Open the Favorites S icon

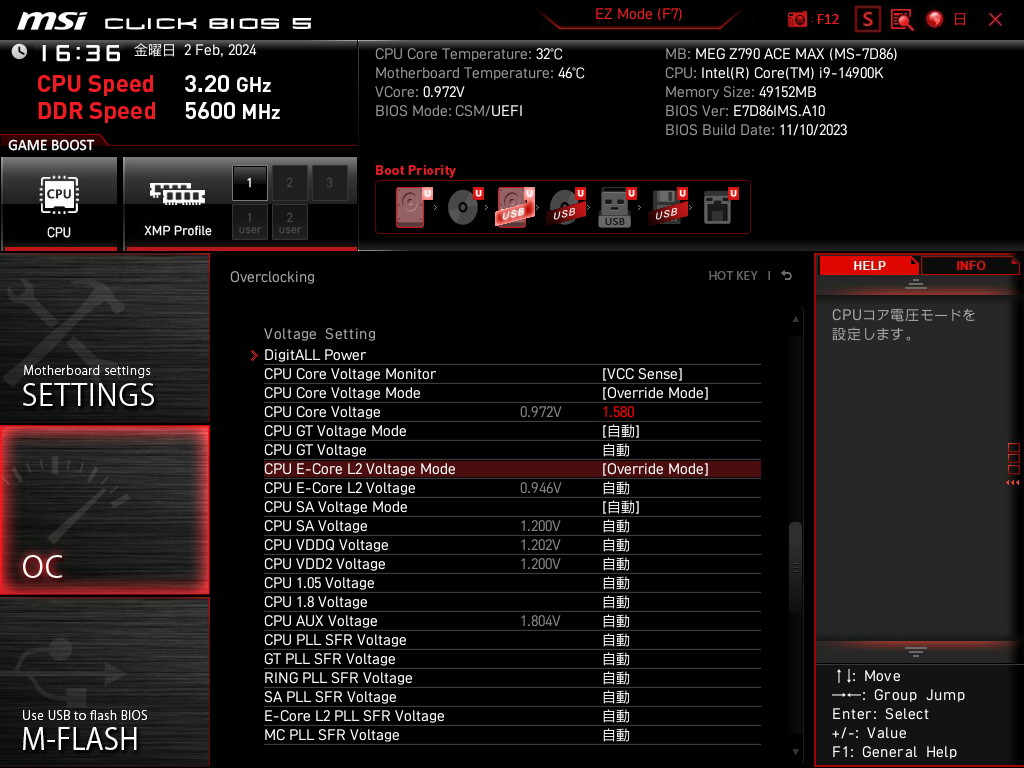867,20
